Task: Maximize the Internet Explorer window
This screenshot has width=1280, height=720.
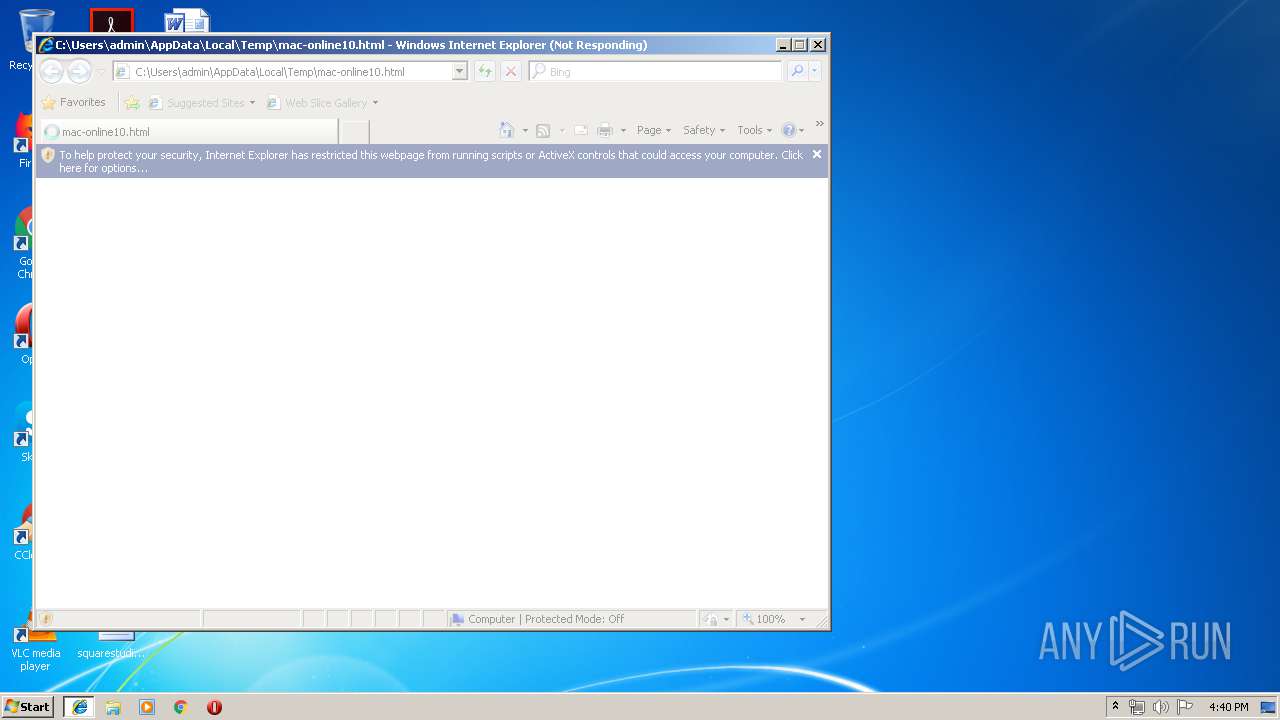Action: [x=800, y=45]
